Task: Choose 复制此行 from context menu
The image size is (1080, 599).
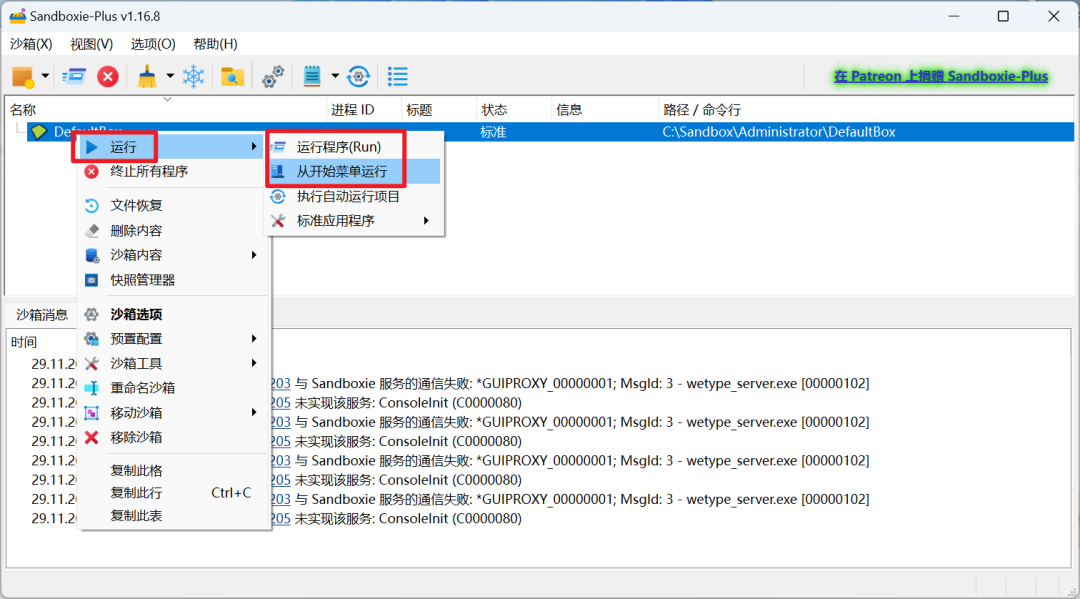Action: (x=172, y=493)
